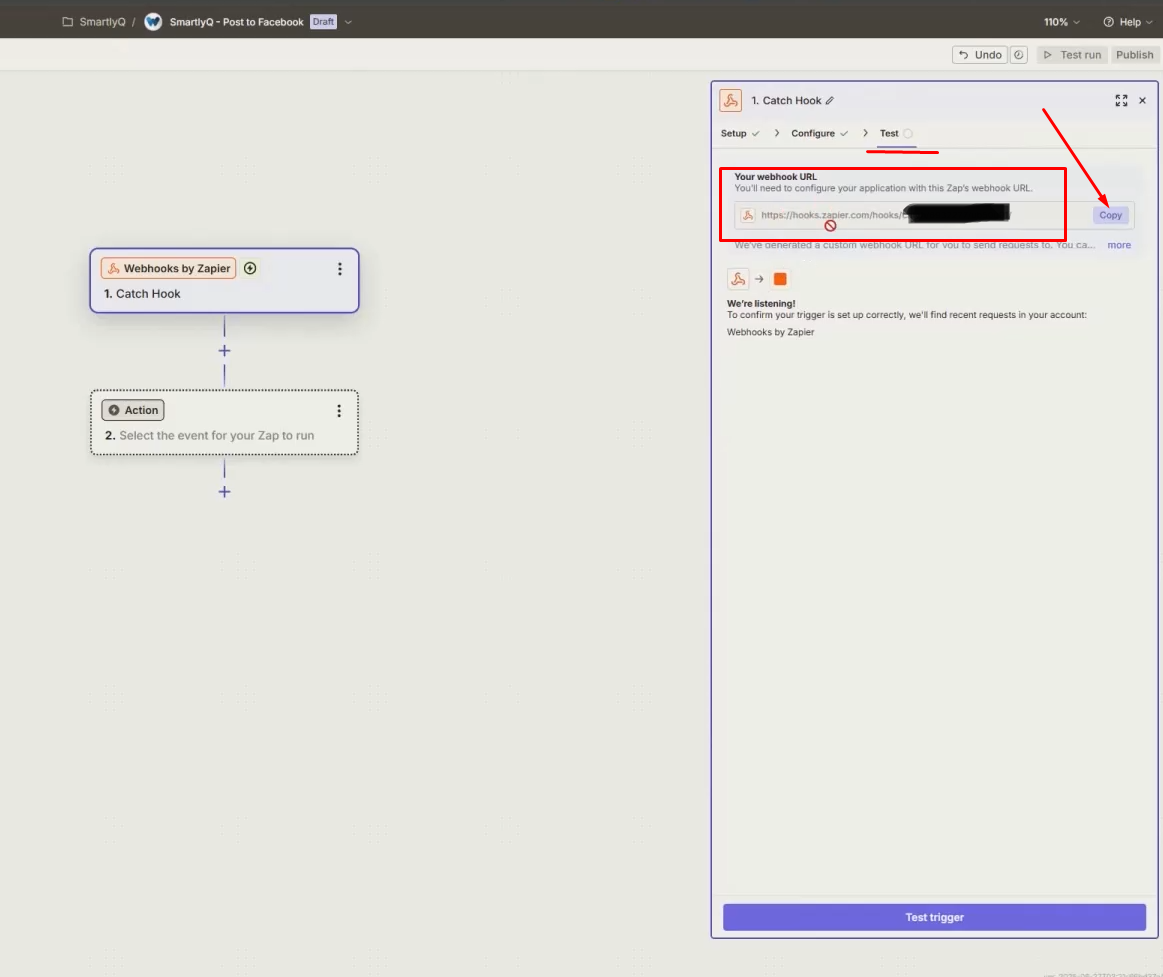Click the more link under webhook URL

click(x=1118, y=245)
